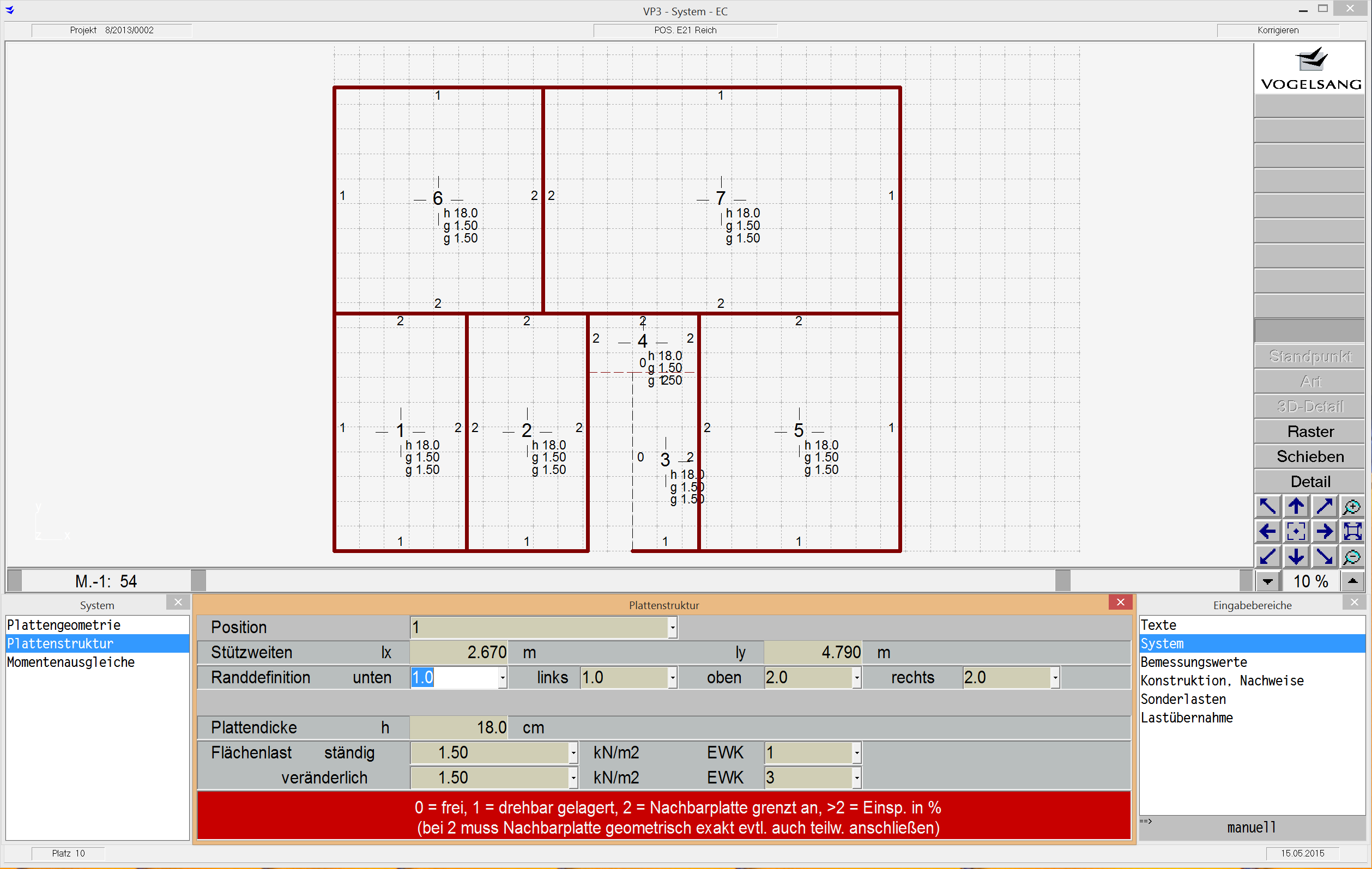Viewport: 1372px width, 869px height.
Task: Click the horizontal scrollbar below the drawing
Action: click(627, 581)
